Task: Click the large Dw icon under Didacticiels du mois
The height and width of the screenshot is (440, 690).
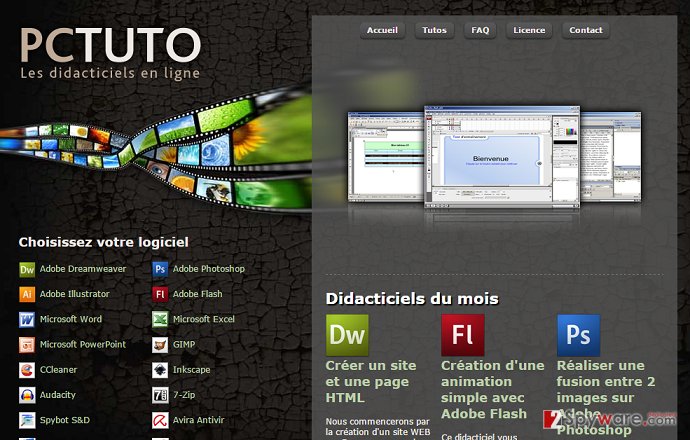Action: pyautogui.click(x=347, y=335)
